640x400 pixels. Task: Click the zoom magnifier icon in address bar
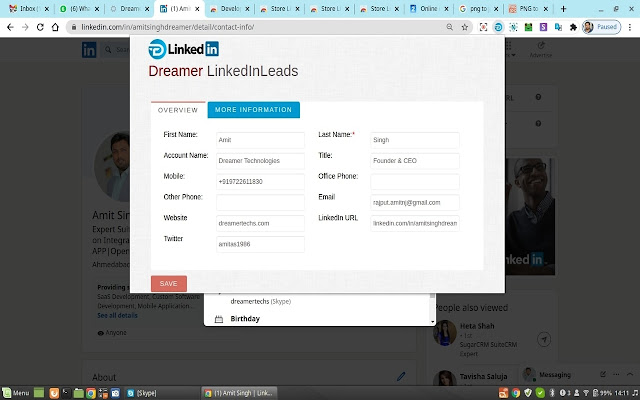[x=449, y=27]
